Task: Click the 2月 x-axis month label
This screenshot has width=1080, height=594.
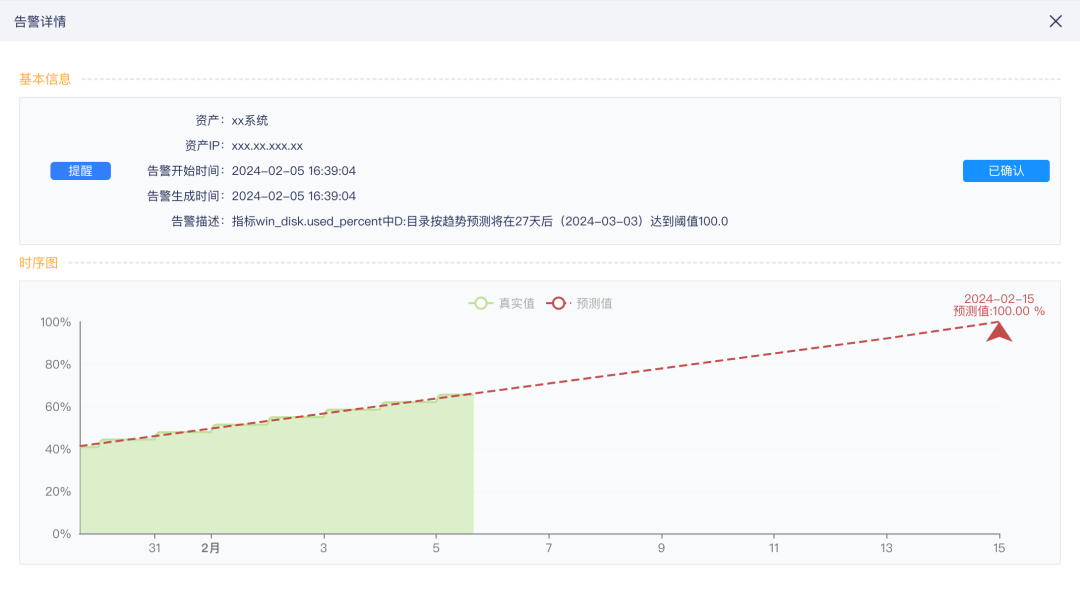Action: pyautogui.click(x=211, y=549)
